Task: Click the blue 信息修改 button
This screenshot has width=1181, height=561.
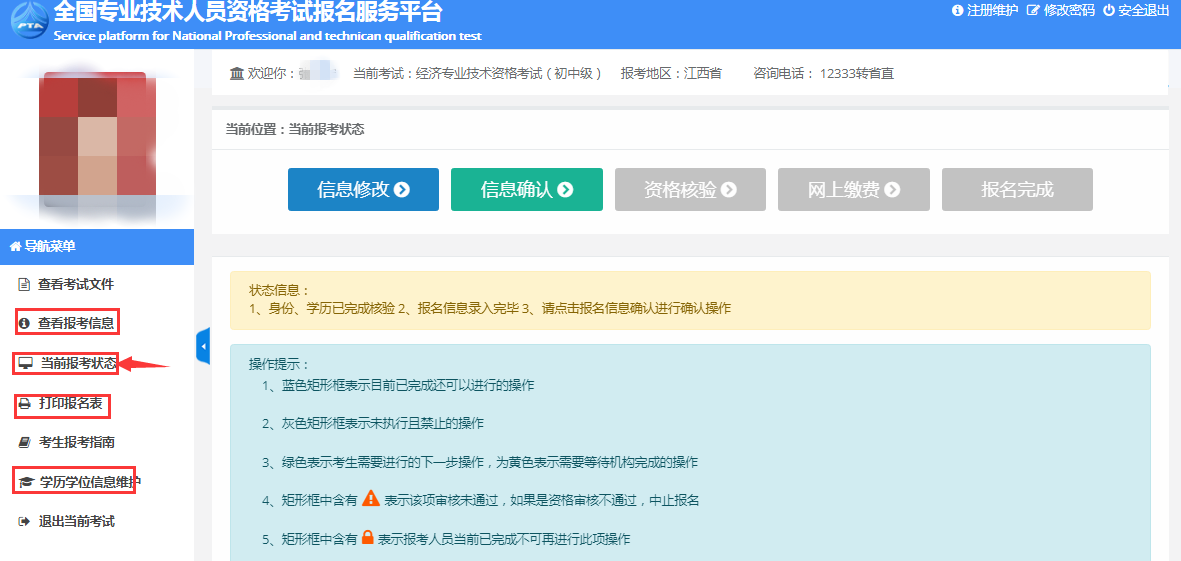Action: coord(363,190)
